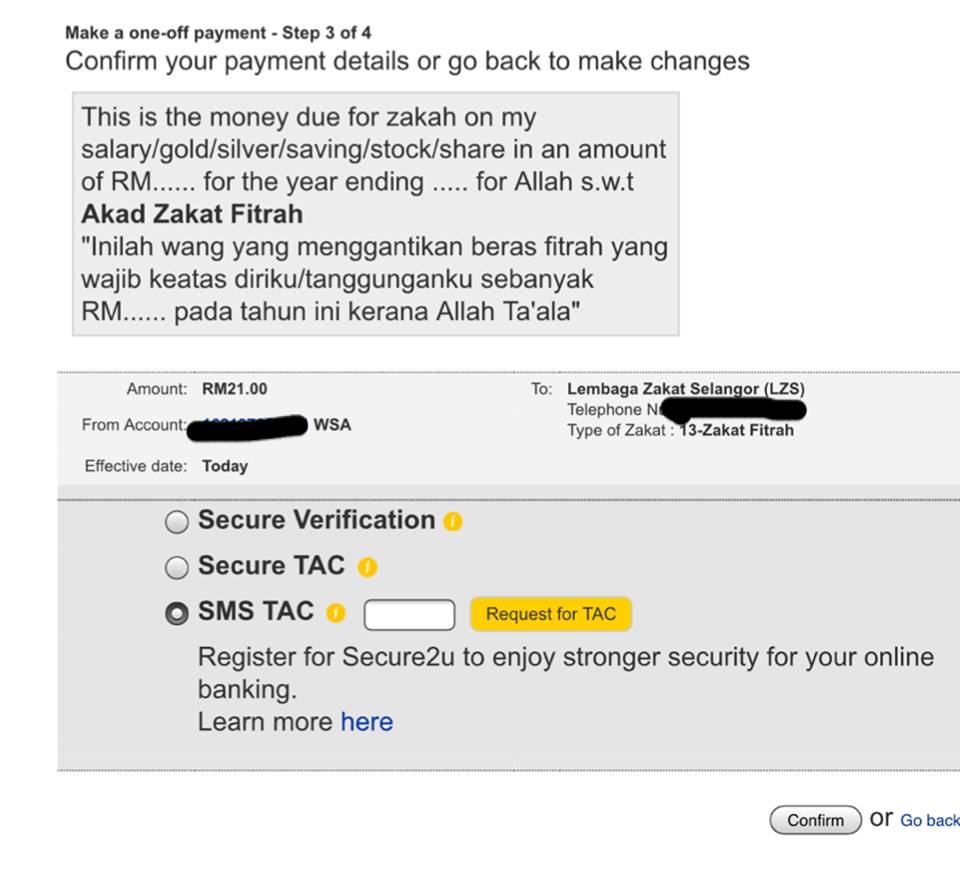Click the Akad Zakat Fitrah heading
This screenshot has height=891, width=960.
pos(192,214)
